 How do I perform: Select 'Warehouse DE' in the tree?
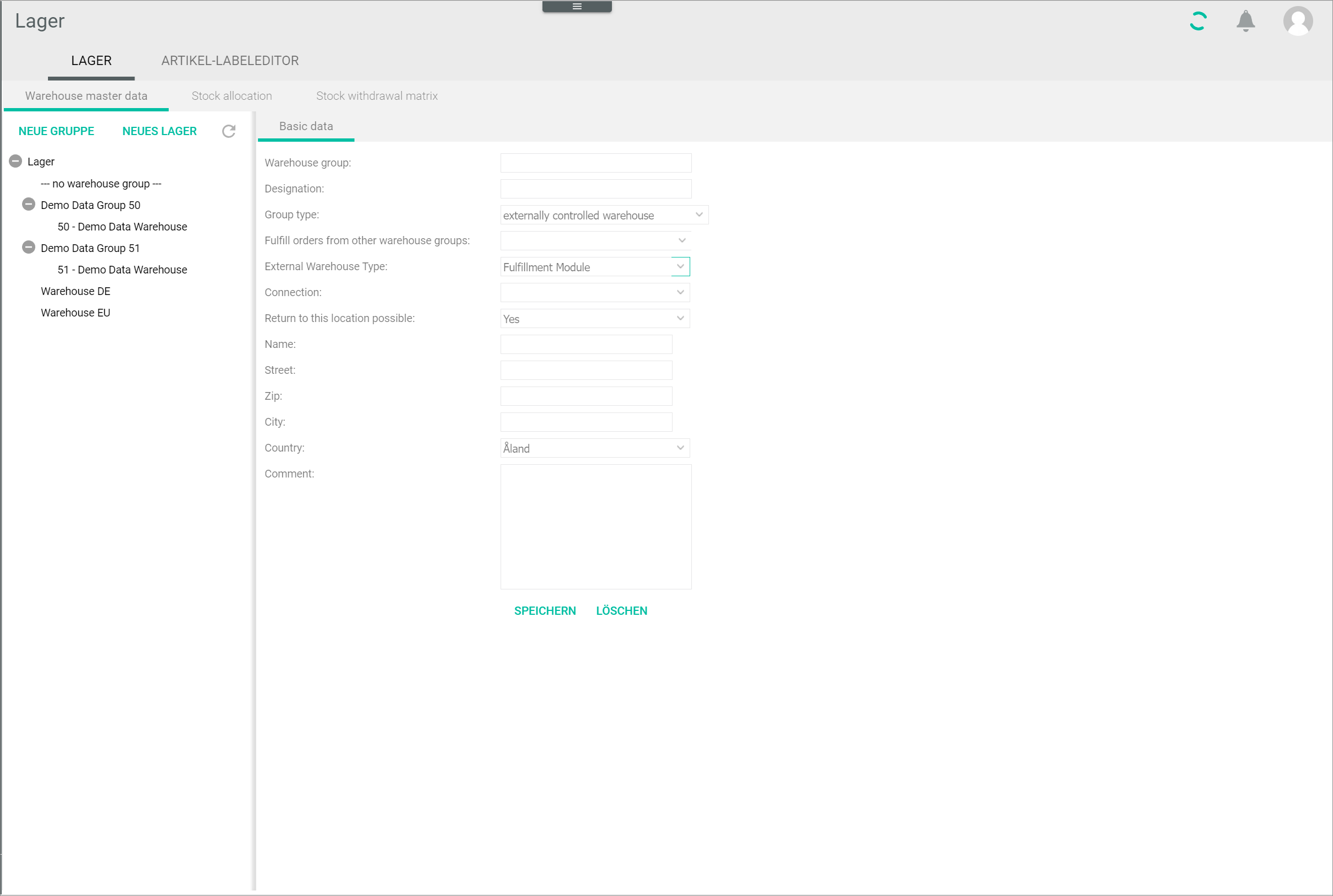click(76, 292)
